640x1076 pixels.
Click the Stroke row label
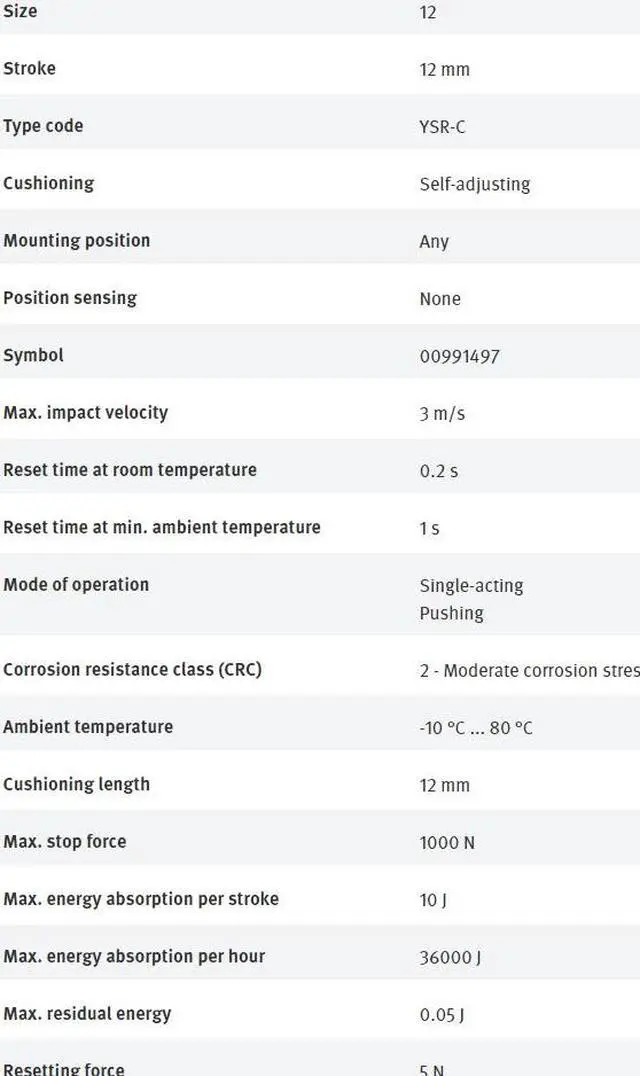(x=30, y=69)
